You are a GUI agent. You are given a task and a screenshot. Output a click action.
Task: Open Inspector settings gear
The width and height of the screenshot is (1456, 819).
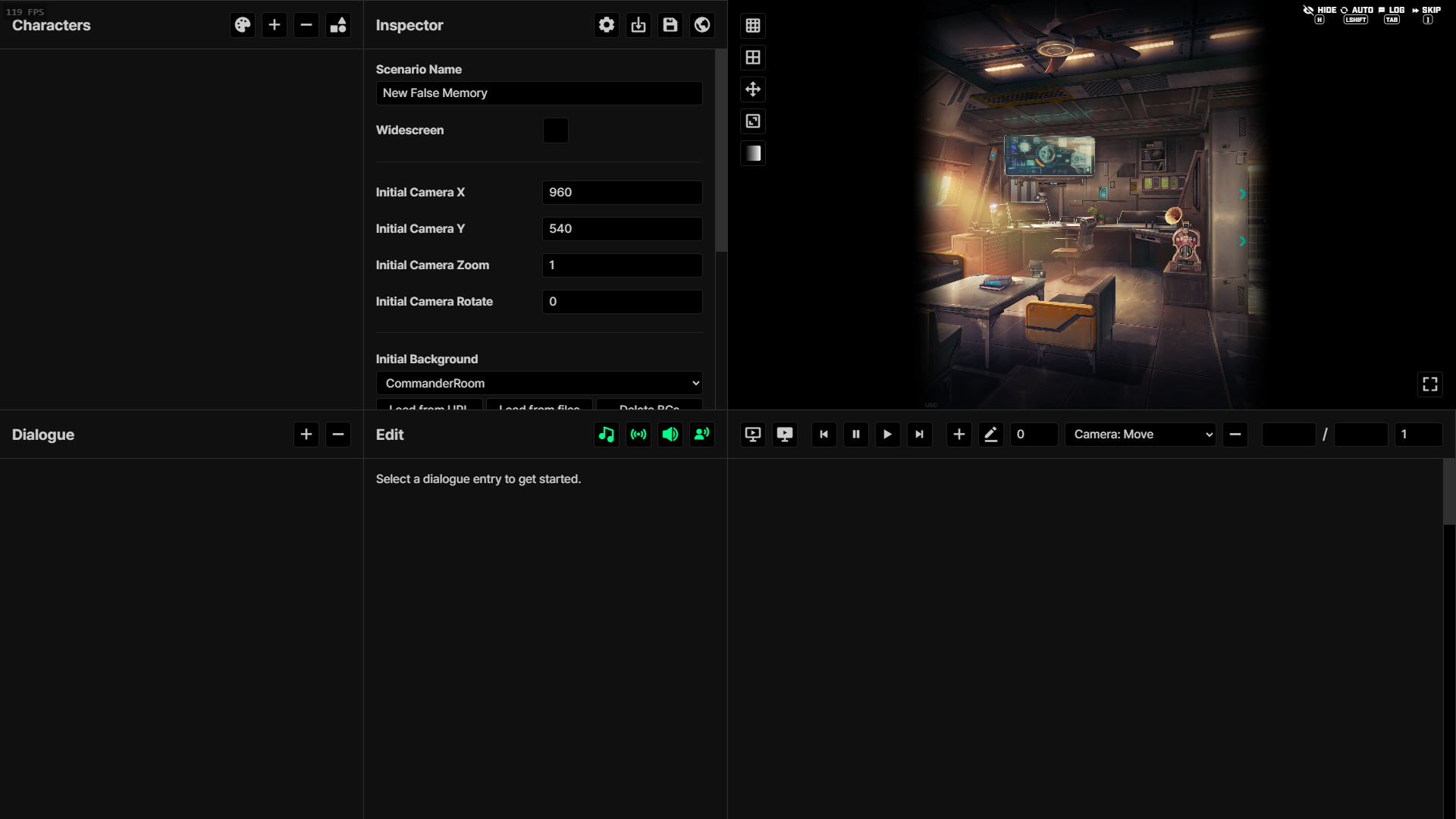[x=607, y=25]
